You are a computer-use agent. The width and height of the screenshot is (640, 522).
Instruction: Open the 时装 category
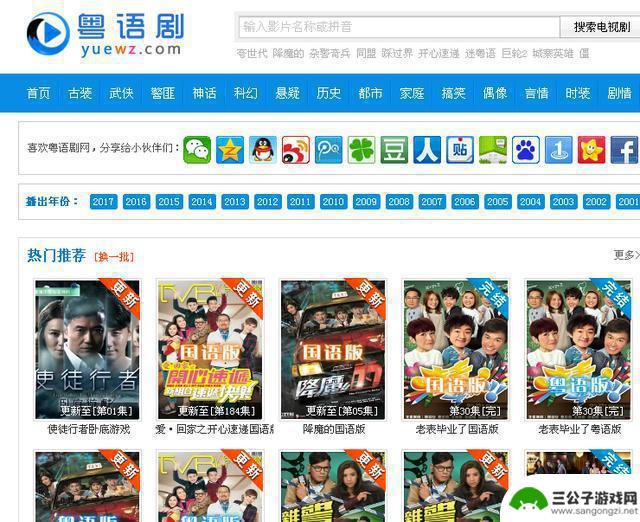pos(578,93)
